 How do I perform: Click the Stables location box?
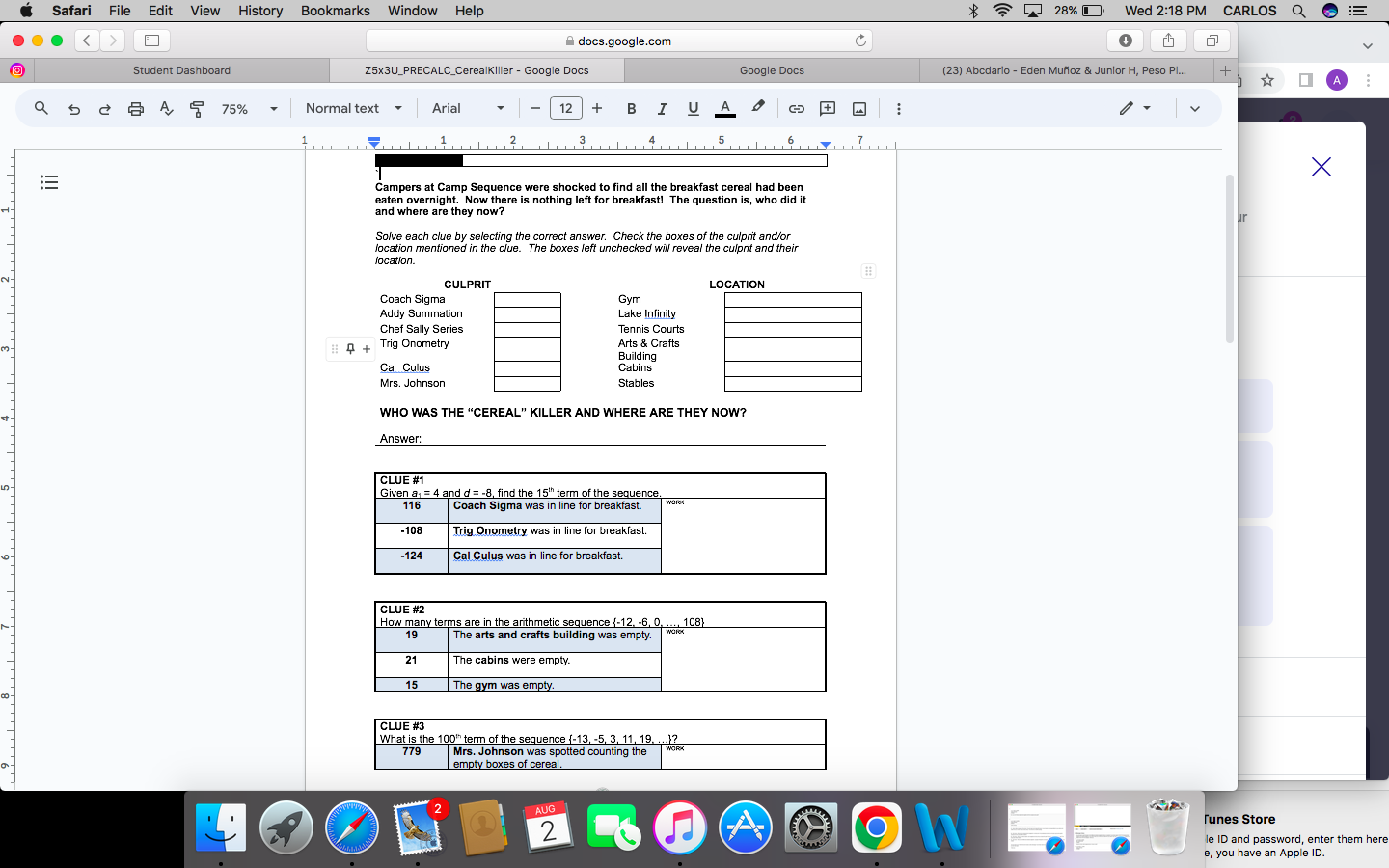[x=793, y=384]
